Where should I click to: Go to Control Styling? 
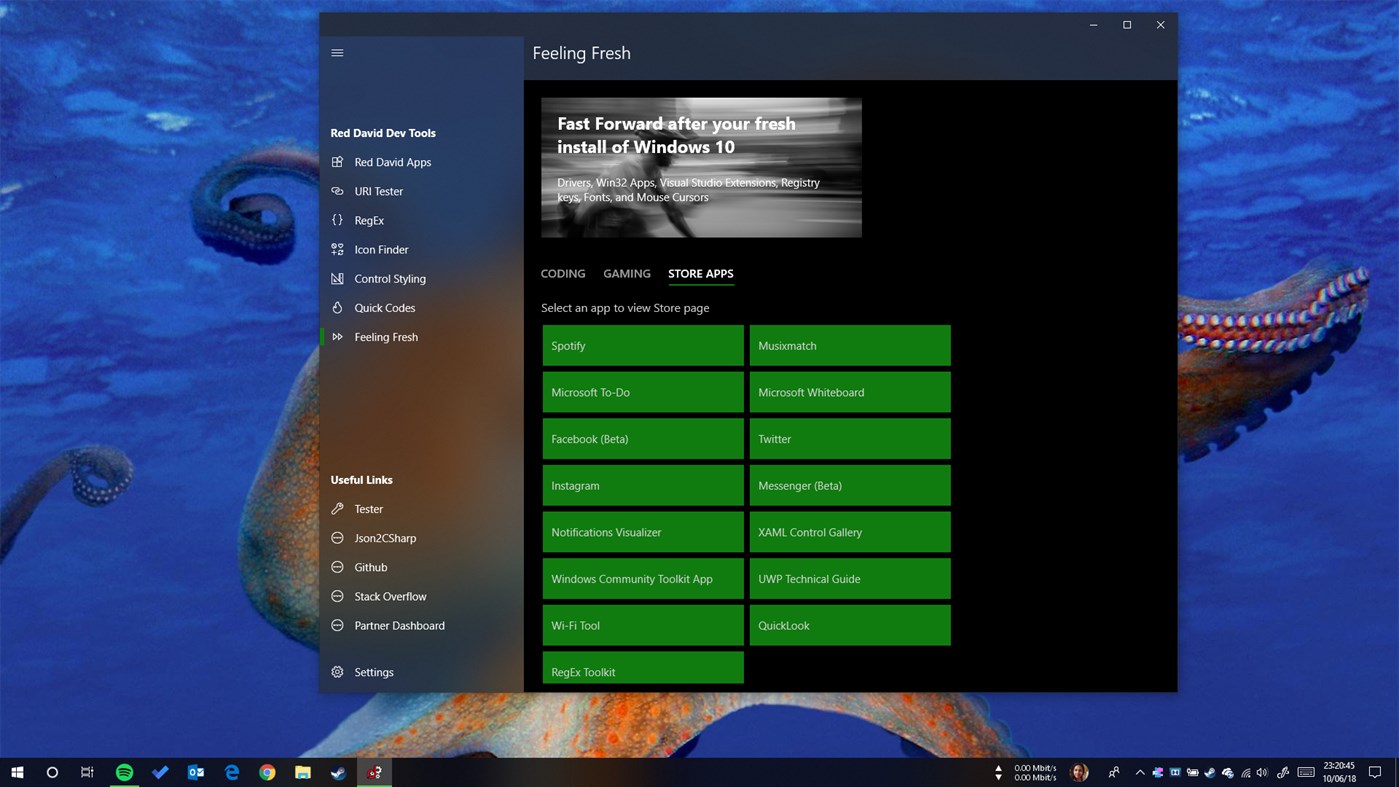click(x=421, y=278)
